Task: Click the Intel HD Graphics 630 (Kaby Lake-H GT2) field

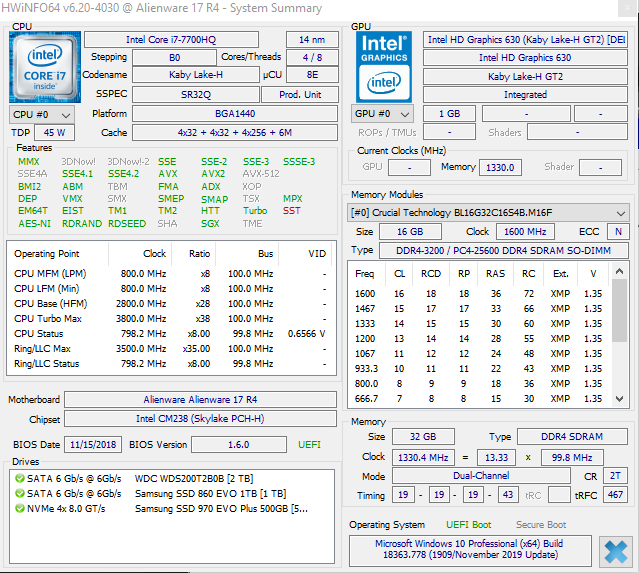Action: pyautogui.click(x=525, y=40)
